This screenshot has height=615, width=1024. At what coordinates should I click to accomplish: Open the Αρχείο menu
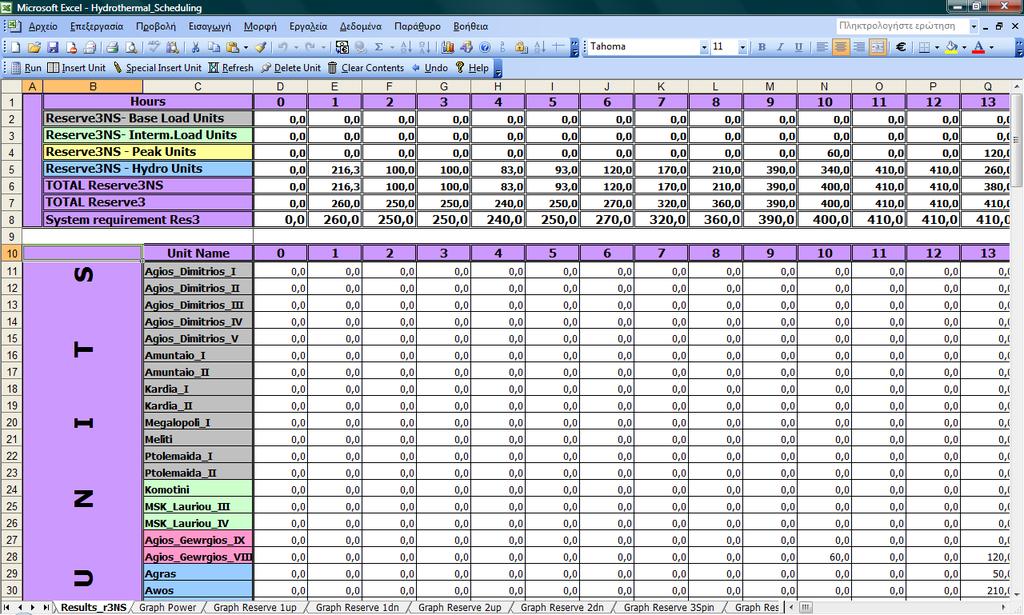point(43,26)
